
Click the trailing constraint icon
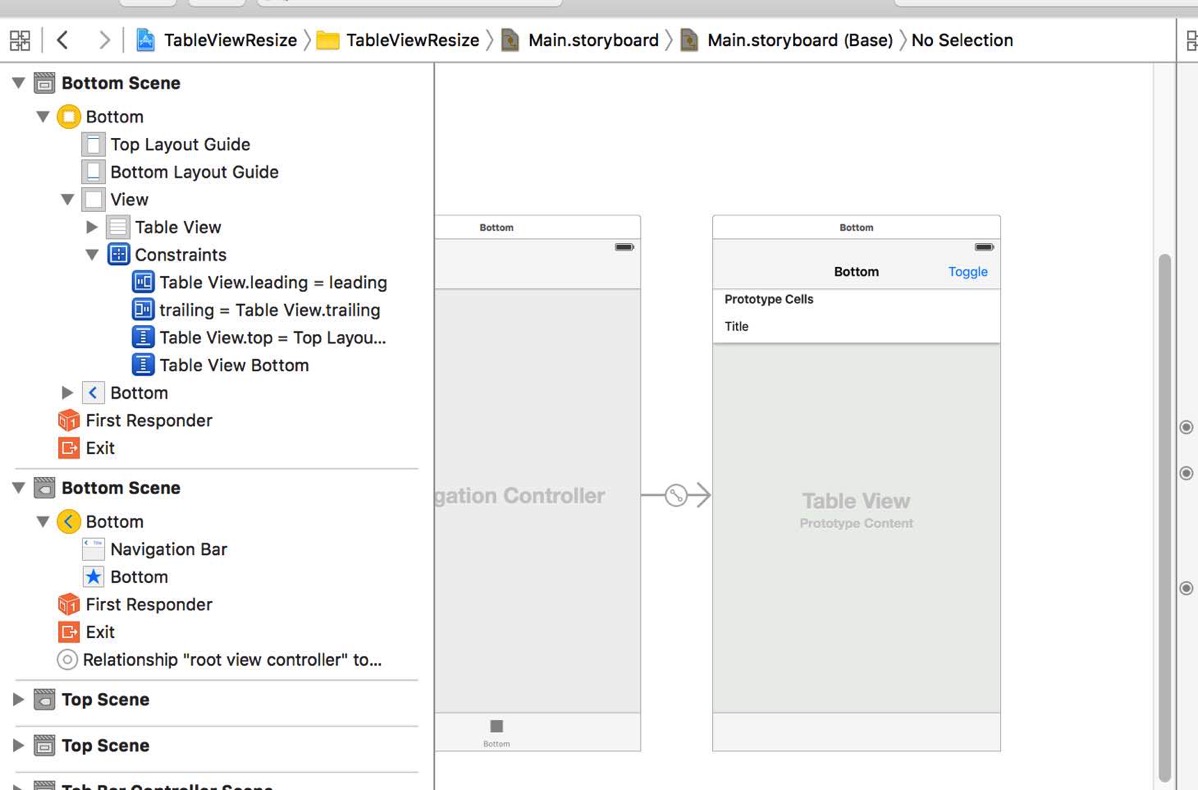pos(143,309)
